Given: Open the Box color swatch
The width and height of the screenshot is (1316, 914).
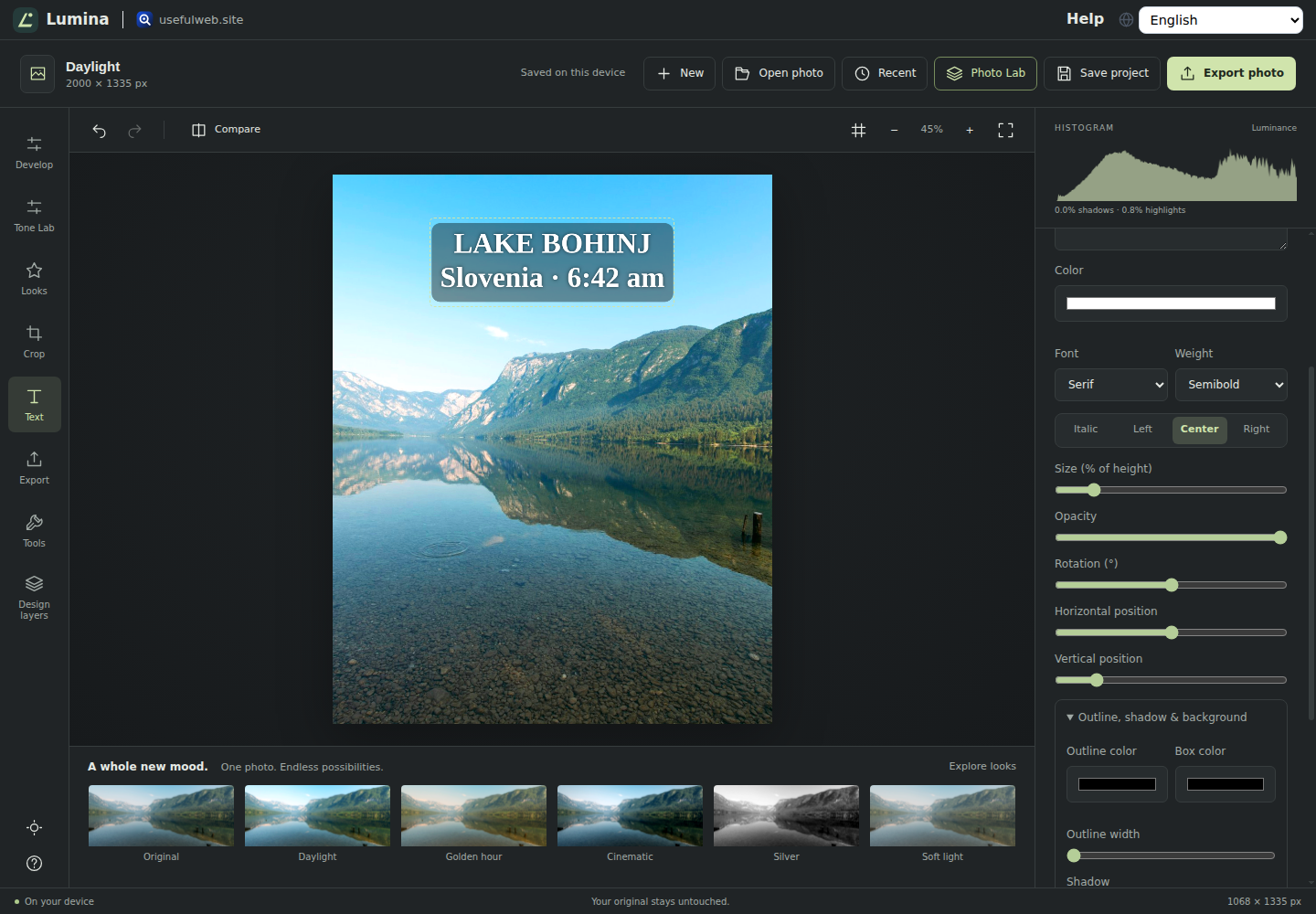Looking at the screenshot, I should (x=1226, y=784).
